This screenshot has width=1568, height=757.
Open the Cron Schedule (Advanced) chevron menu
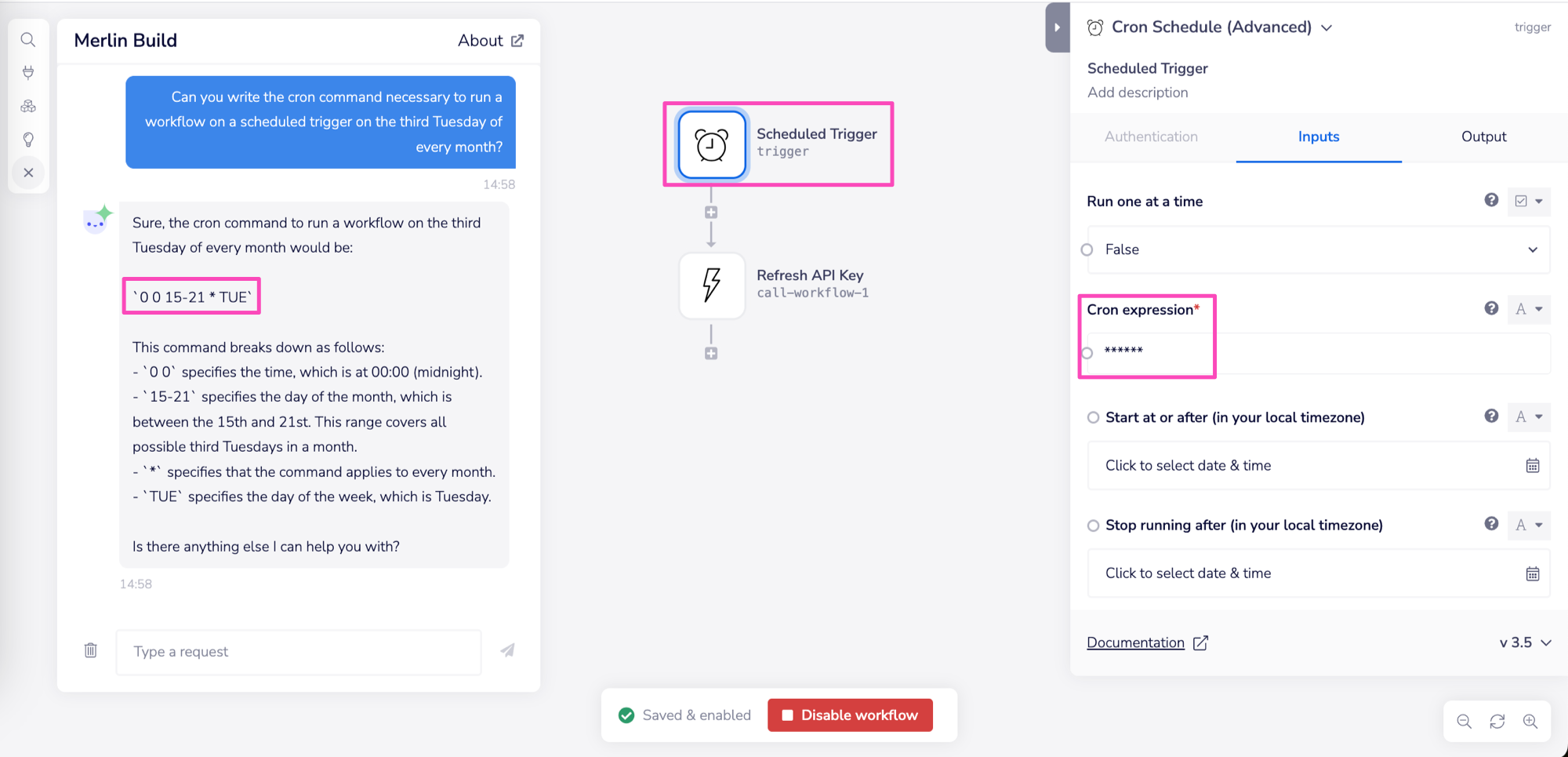pos(1327,28)
